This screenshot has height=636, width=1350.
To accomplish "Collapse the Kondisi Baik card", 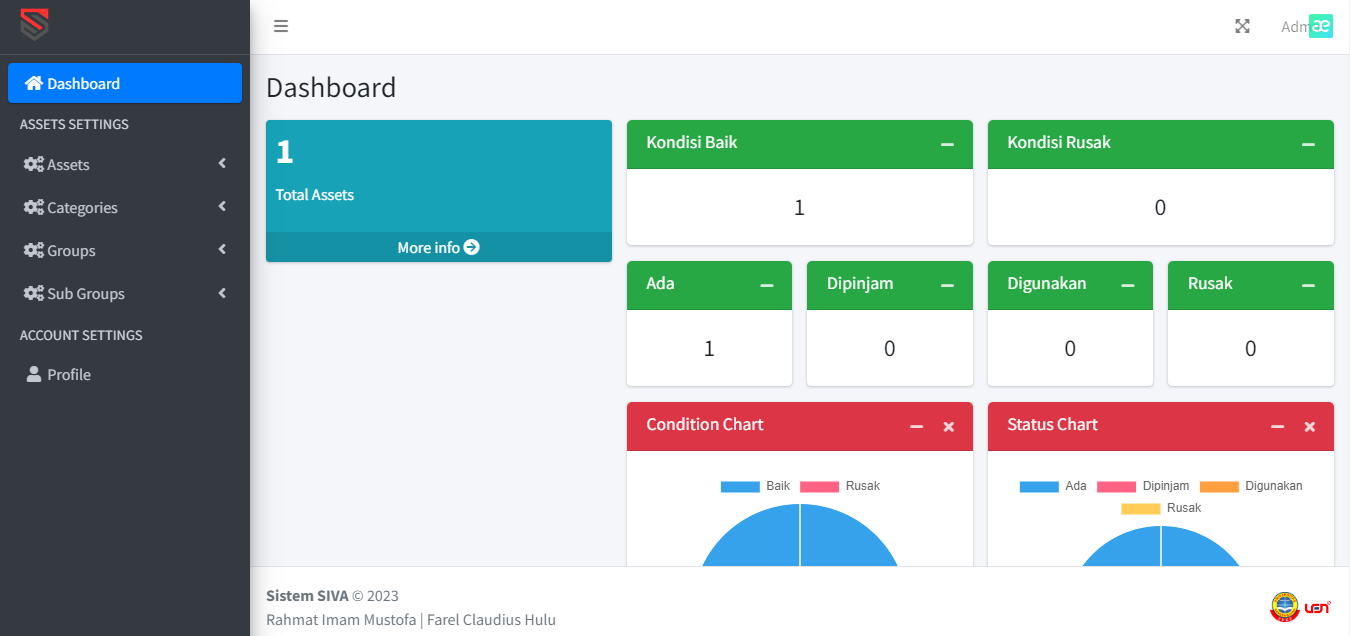I will [947, 143].
